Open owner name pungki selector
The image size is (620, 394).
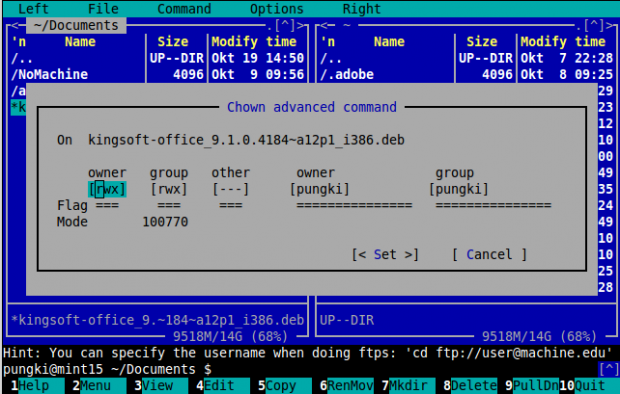pyautogui.click(x=319, y=189)
